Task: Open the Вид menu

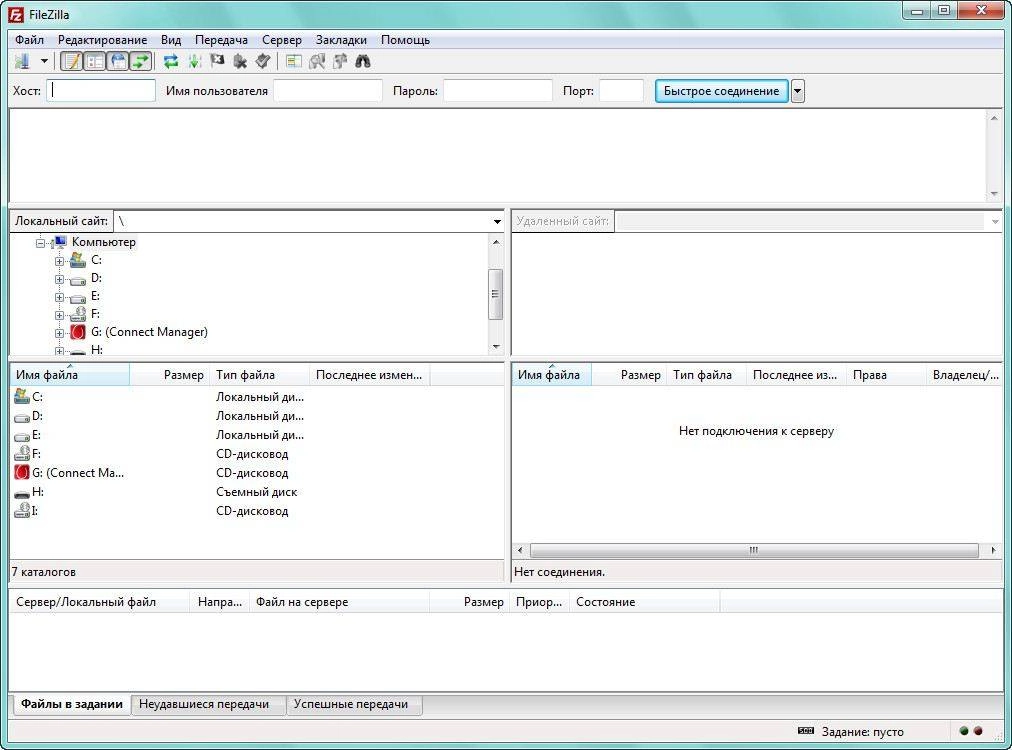Action: (171, 40)
